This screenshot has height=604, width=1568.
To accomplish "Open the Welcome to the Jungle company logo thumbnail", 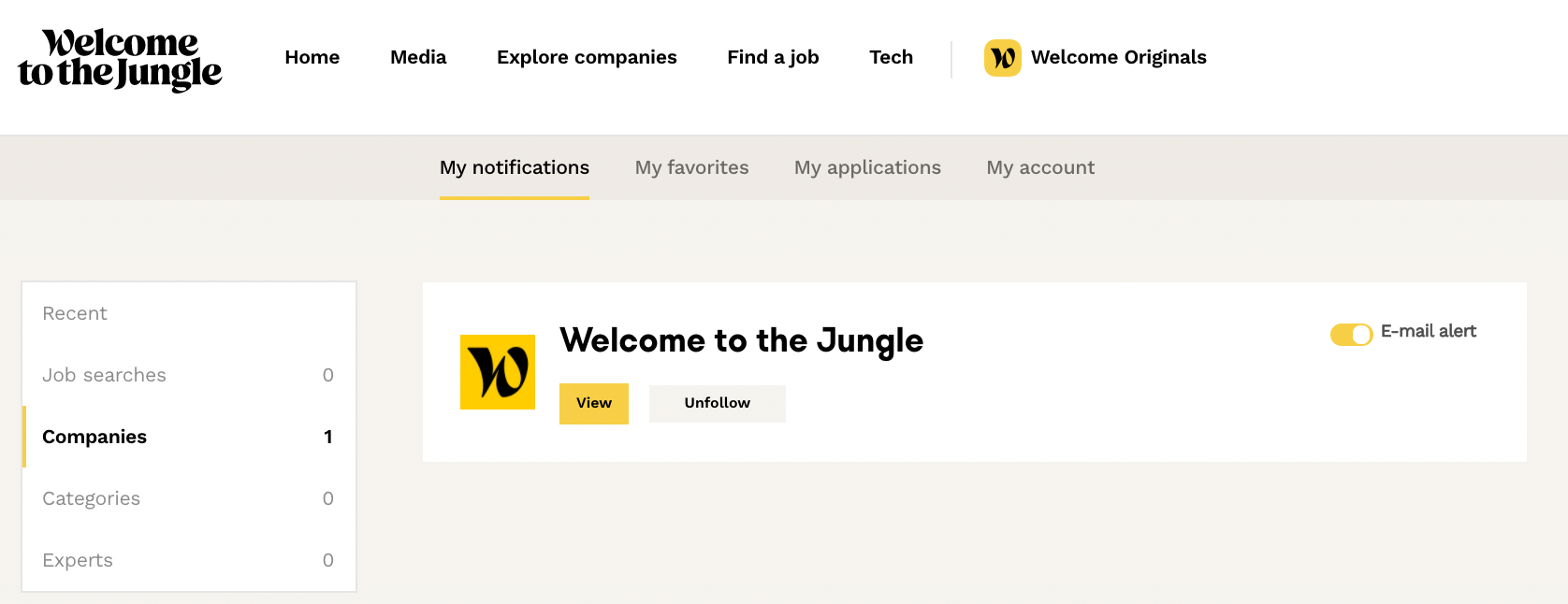I will pyautogui.click(x=498, y=372).
